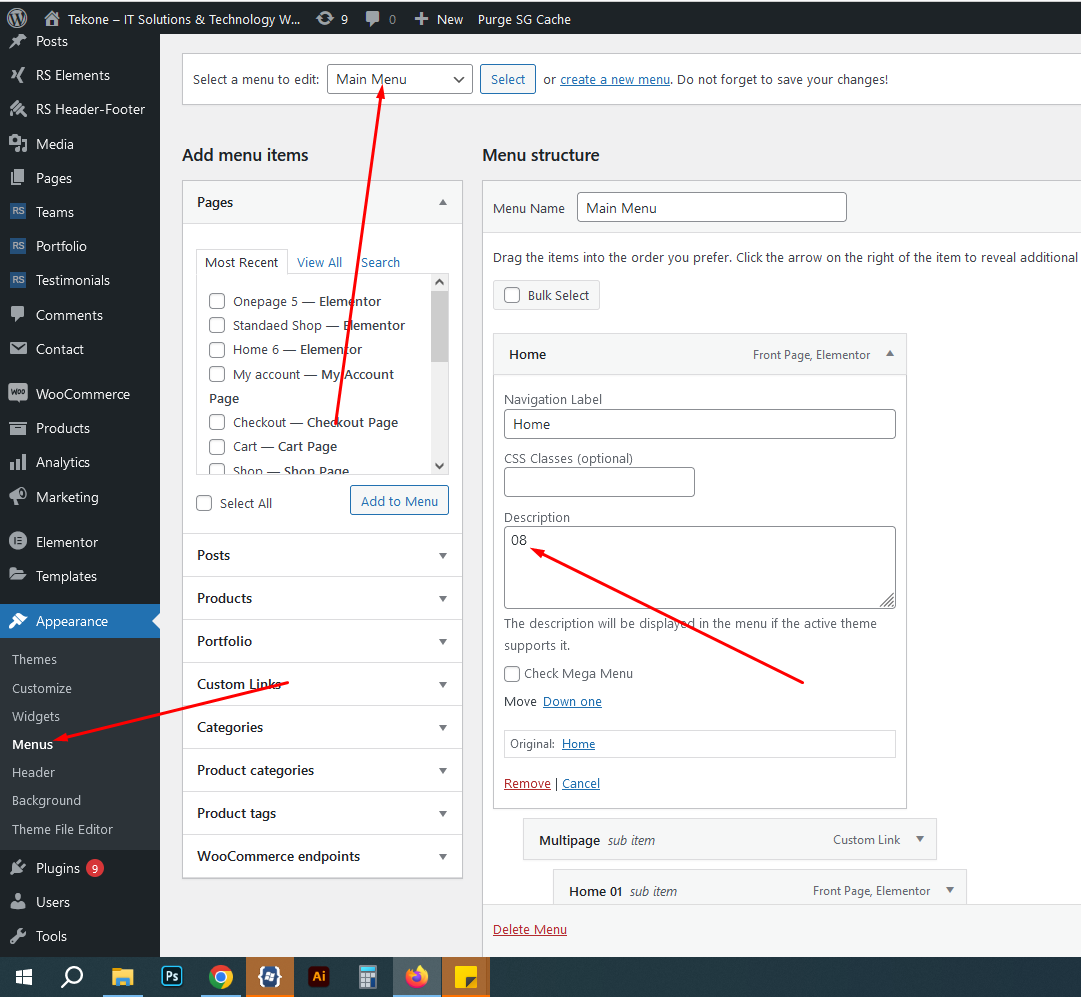The image size is (1081, 997).
Task: Select the Most Recent tab
Action: point(241,263)
